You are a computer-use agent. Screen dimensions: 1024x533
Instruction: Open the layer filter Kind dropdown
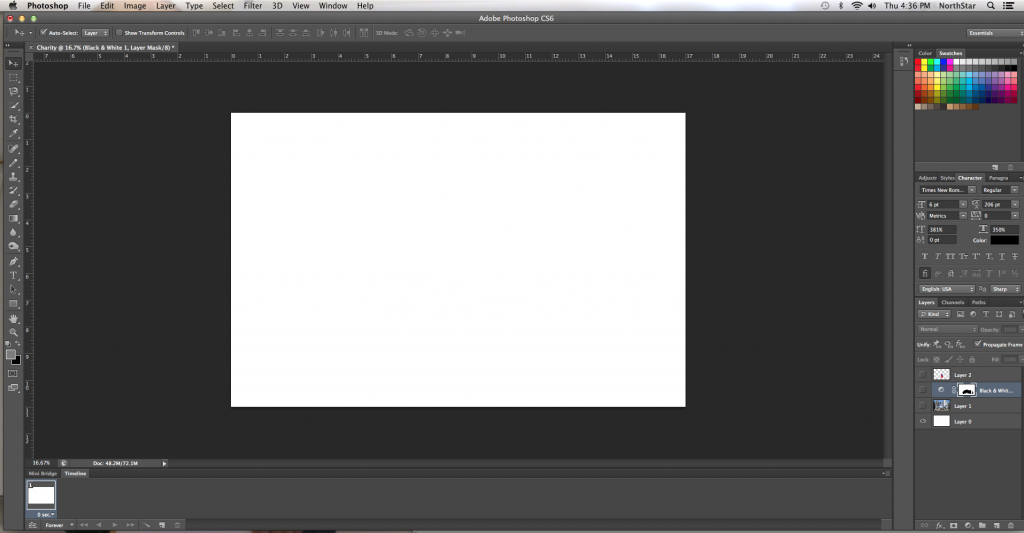[x=935, y=314]
